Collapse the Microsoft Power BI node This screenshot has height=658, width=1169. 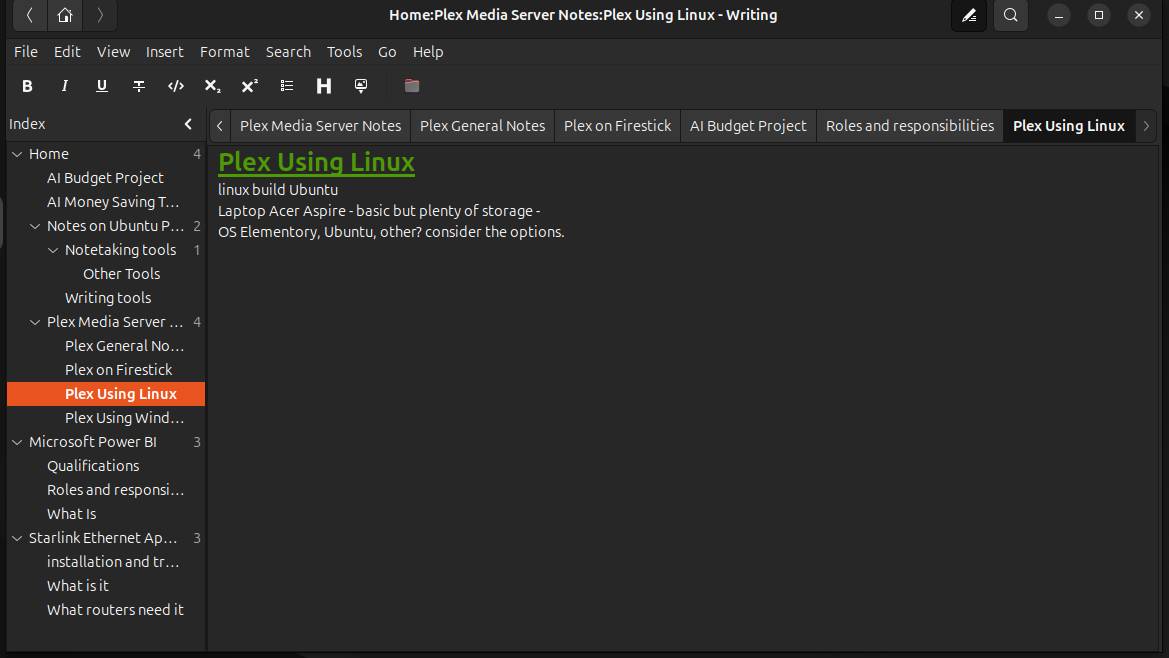coord(17,442)
